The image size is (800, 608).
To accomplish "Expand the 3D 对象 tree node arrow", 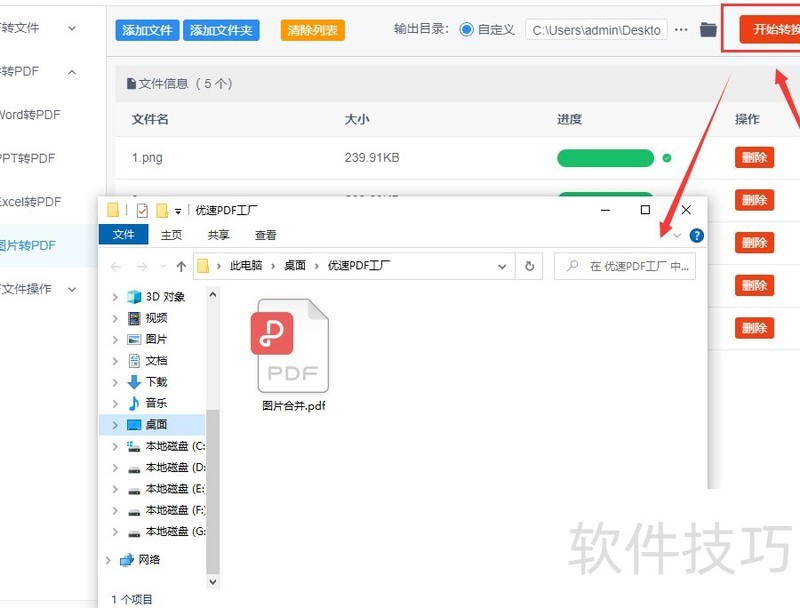I will (x=115, y=297).
